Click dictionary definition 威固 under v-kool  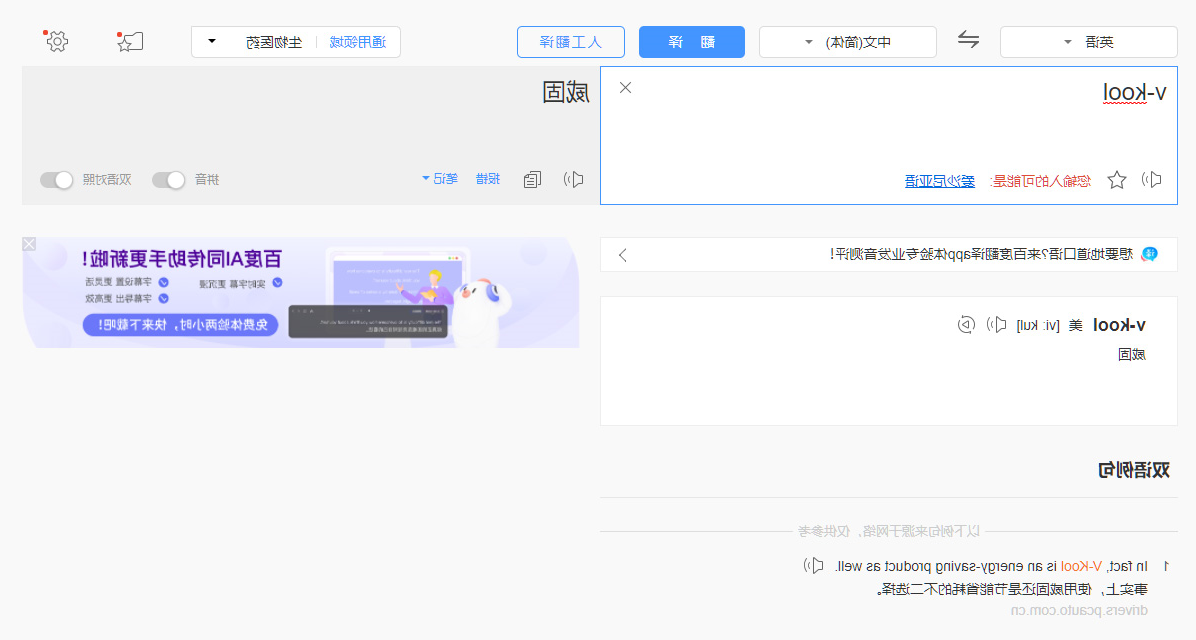[1132, 354]
